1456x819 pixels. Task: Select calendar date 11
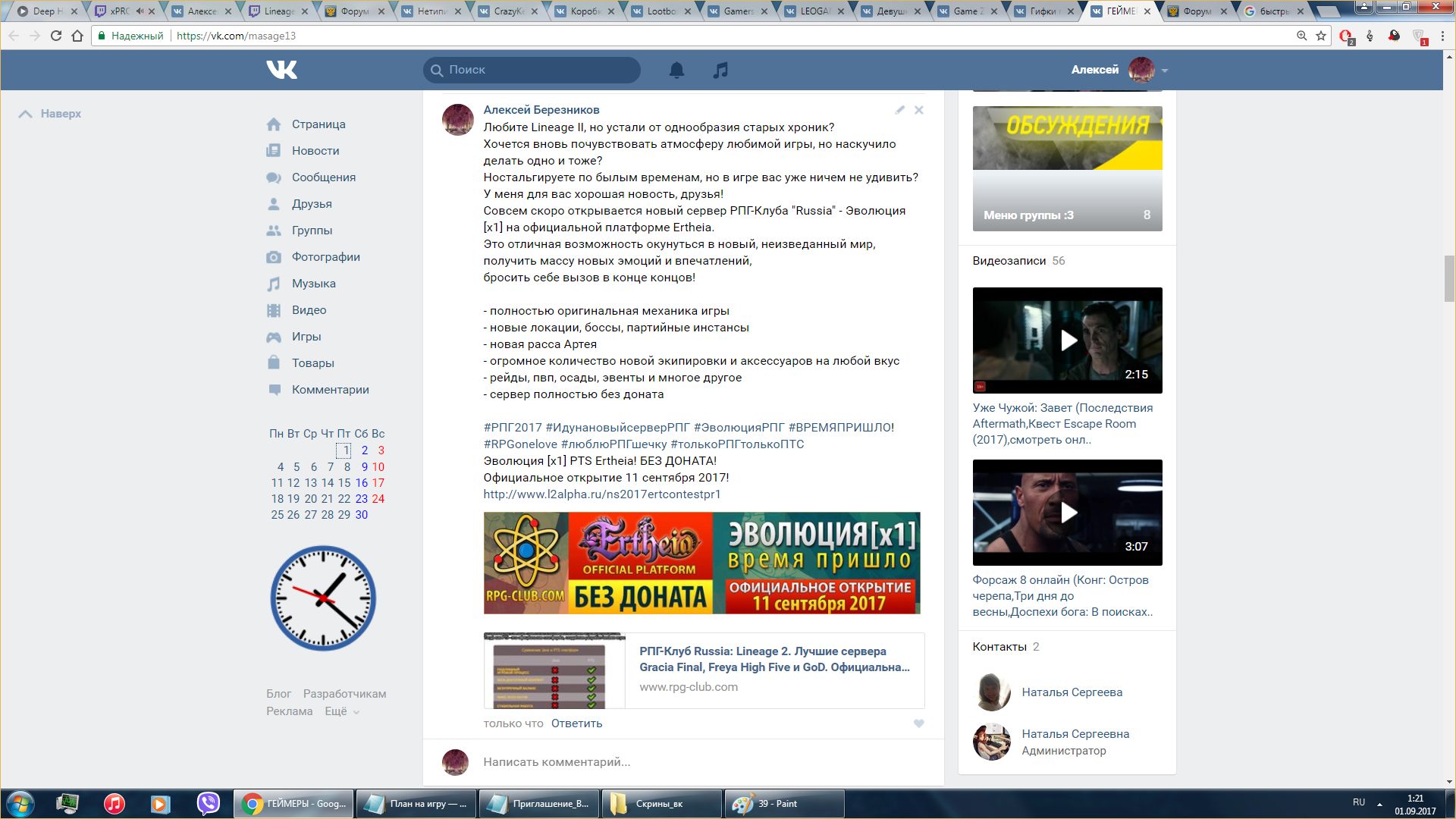pos(277,483)
